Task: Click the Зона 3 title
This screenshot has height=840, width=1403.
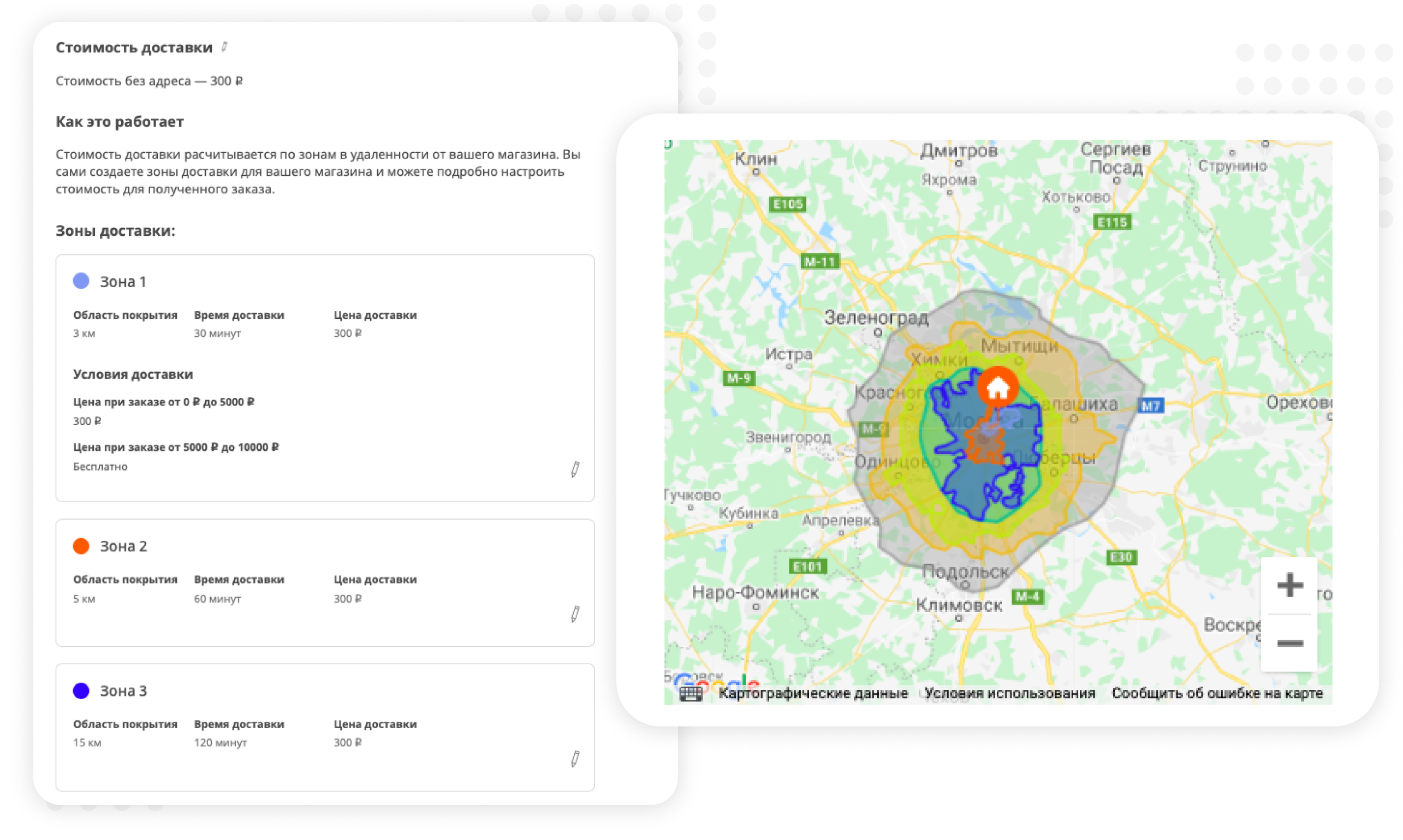Action: point(123,691)
